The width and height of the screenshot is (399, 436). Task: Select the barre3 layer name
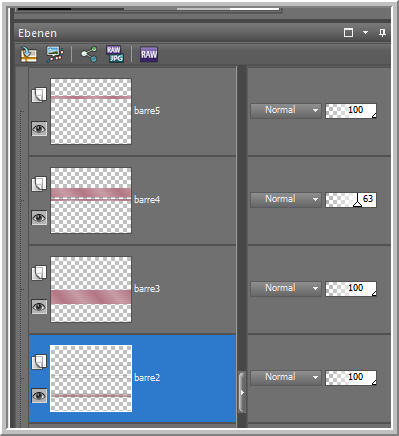point(147,289)
